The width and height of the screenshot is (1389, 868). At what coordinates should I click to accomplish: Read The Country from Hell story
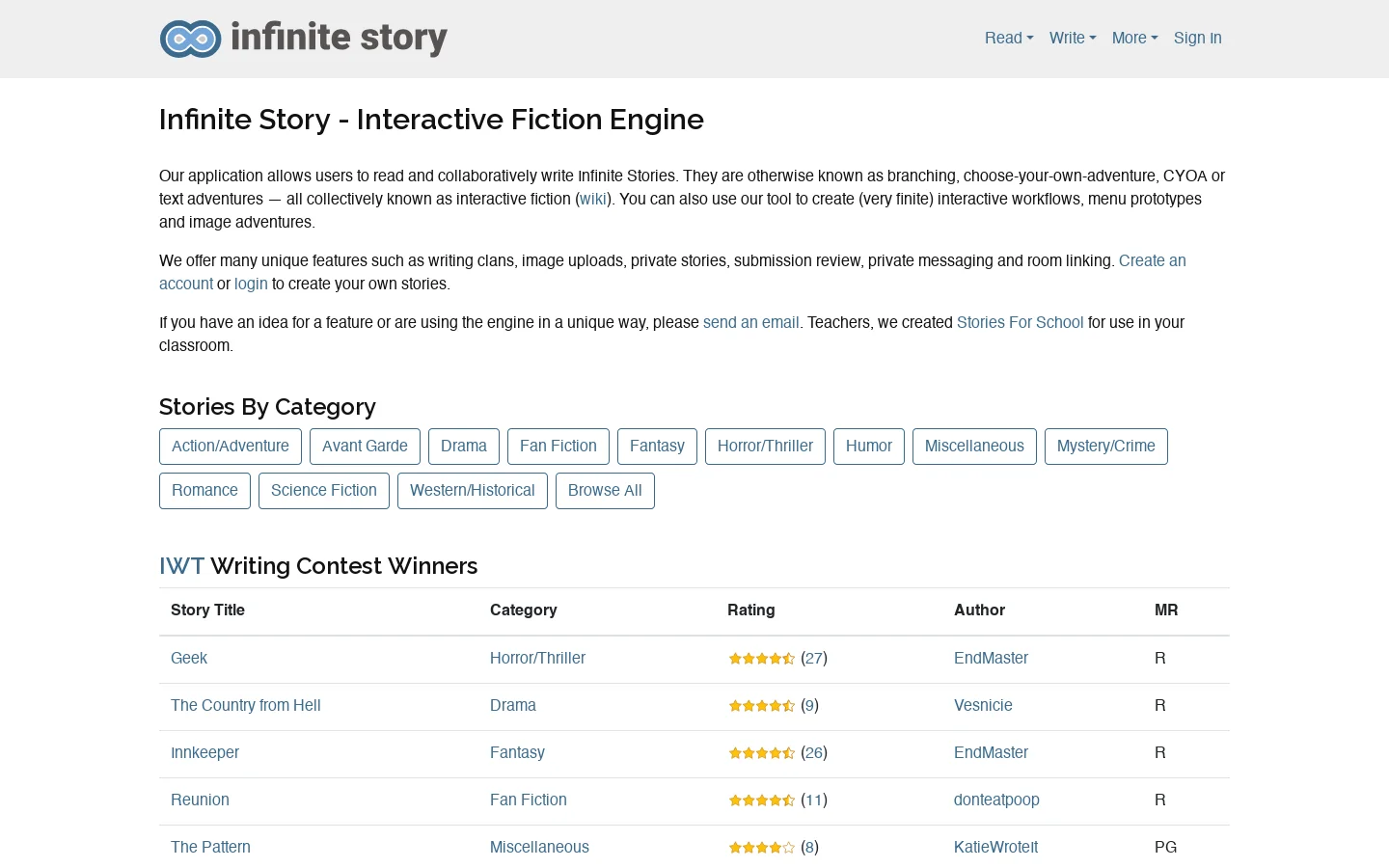246,705
